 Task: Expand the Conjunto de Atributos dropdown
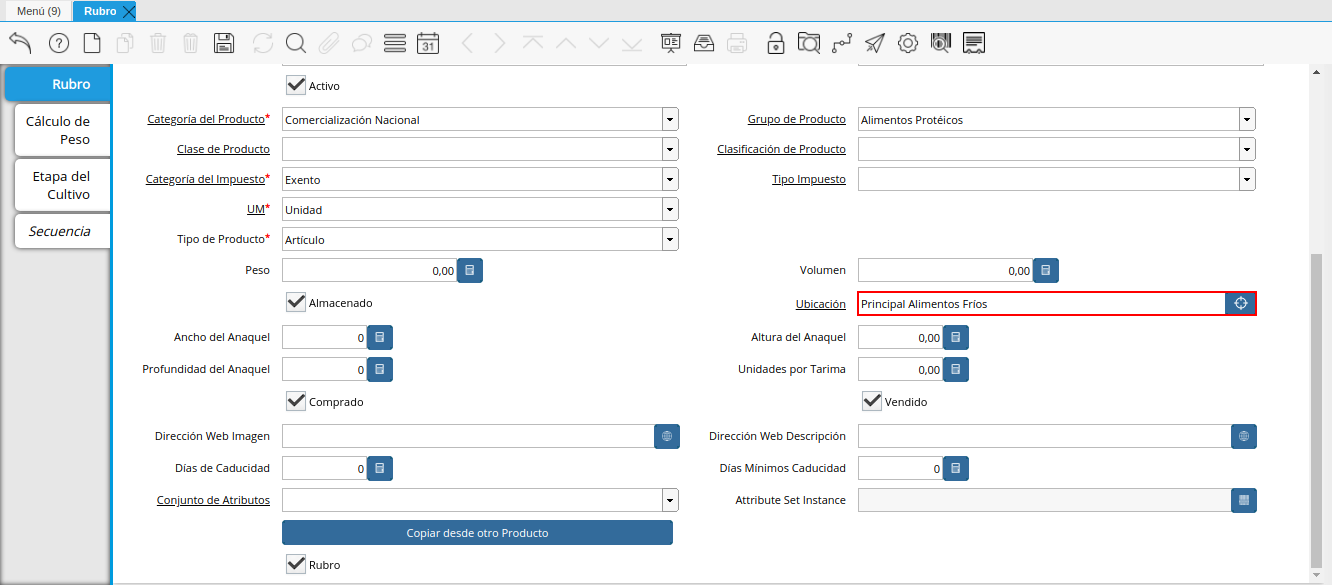point(670,500)
